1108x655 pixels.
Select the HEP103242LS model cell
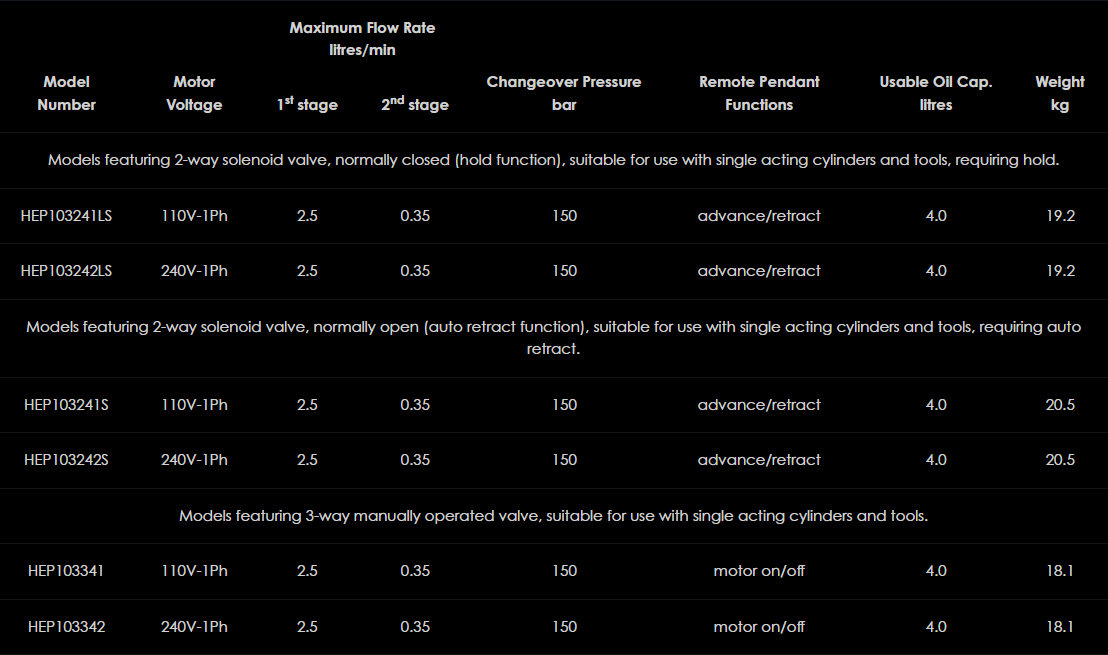coord(66,271)
